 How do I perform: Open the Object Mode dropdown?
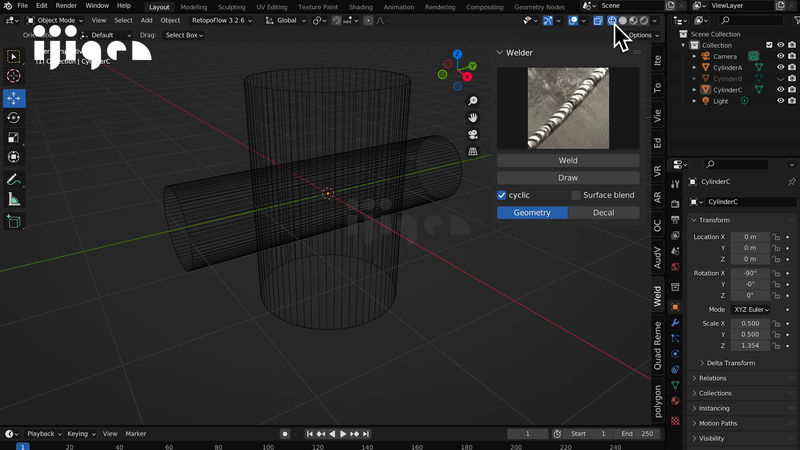[56, 20]
